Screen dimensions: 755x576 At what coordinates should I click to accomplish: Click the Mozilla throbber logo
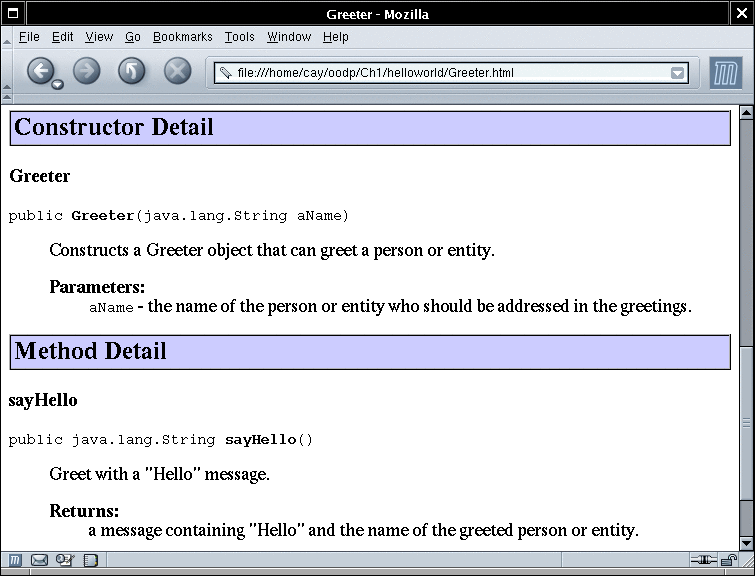[x=726, y=73]
